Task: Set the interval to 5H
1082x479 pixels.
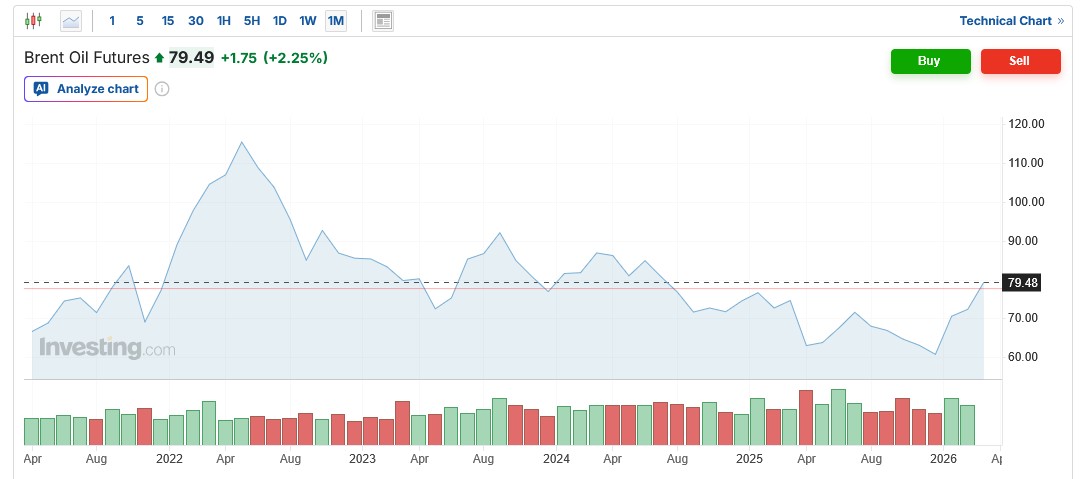Action: [252, 20]
